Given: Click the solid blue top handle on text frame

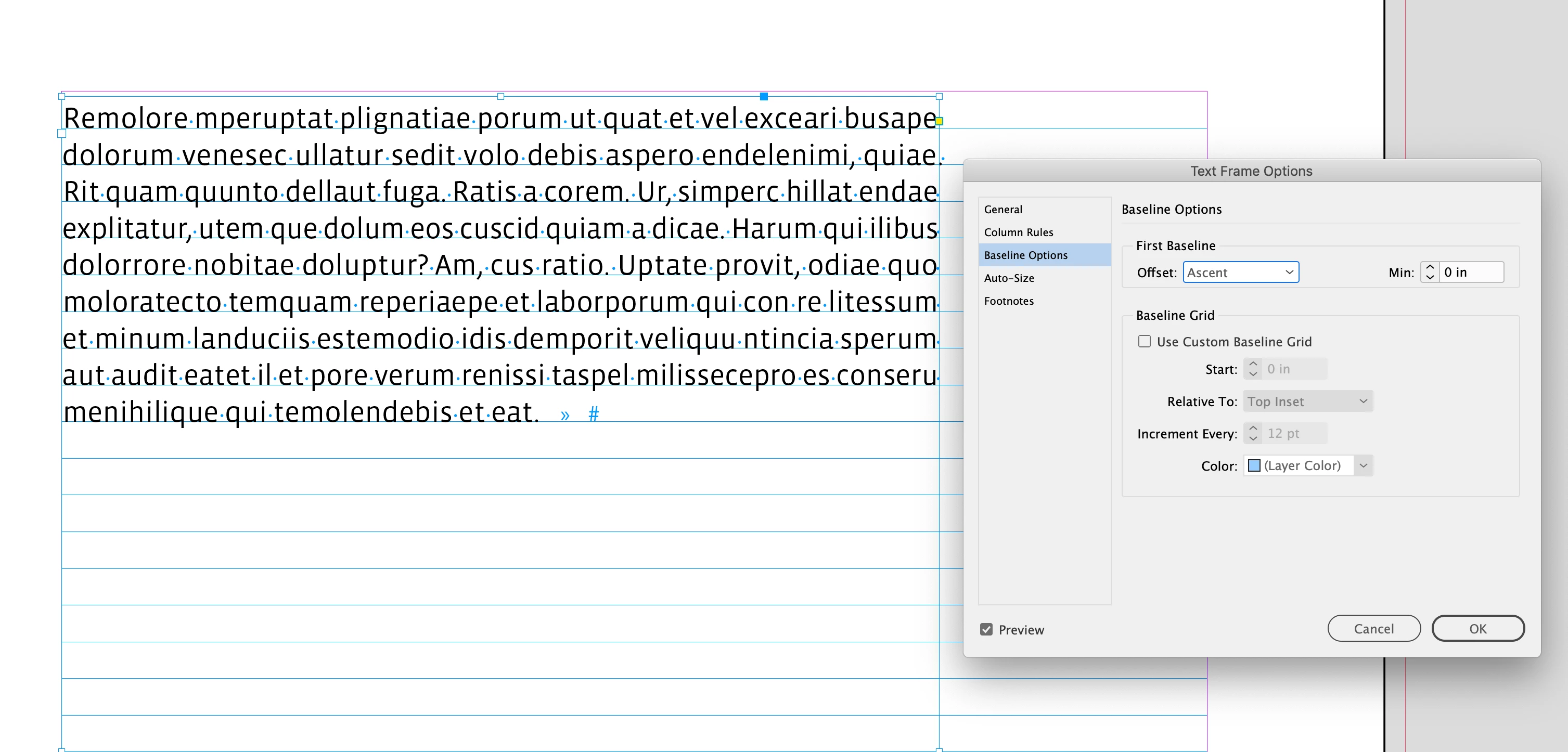Looking at the screenshot, I should pyautogui.click(x=764, y=96).
